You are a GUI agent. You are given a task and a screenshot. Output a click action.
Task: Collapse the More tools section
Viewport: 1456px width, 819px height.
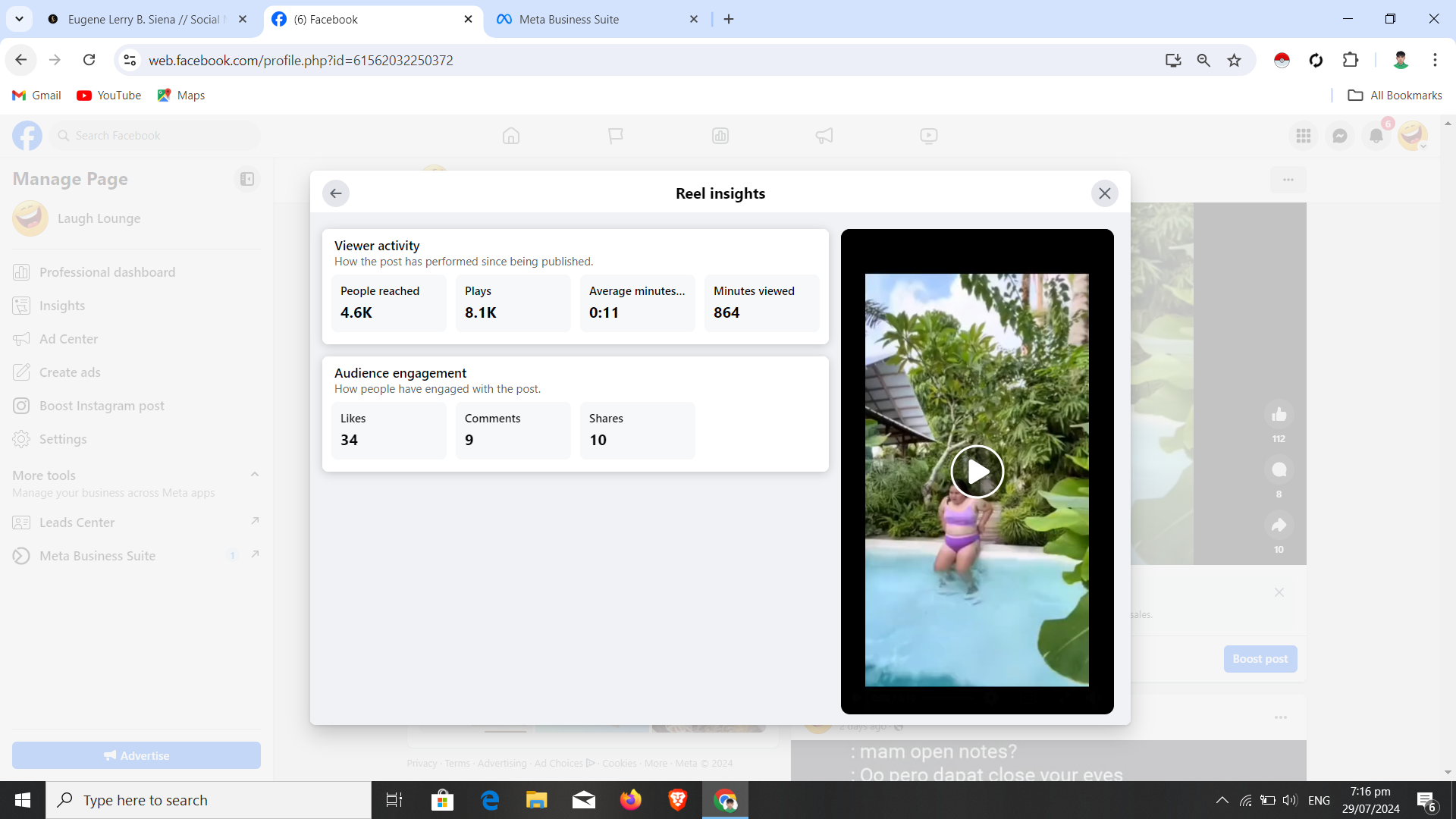[x=255, y=475]
